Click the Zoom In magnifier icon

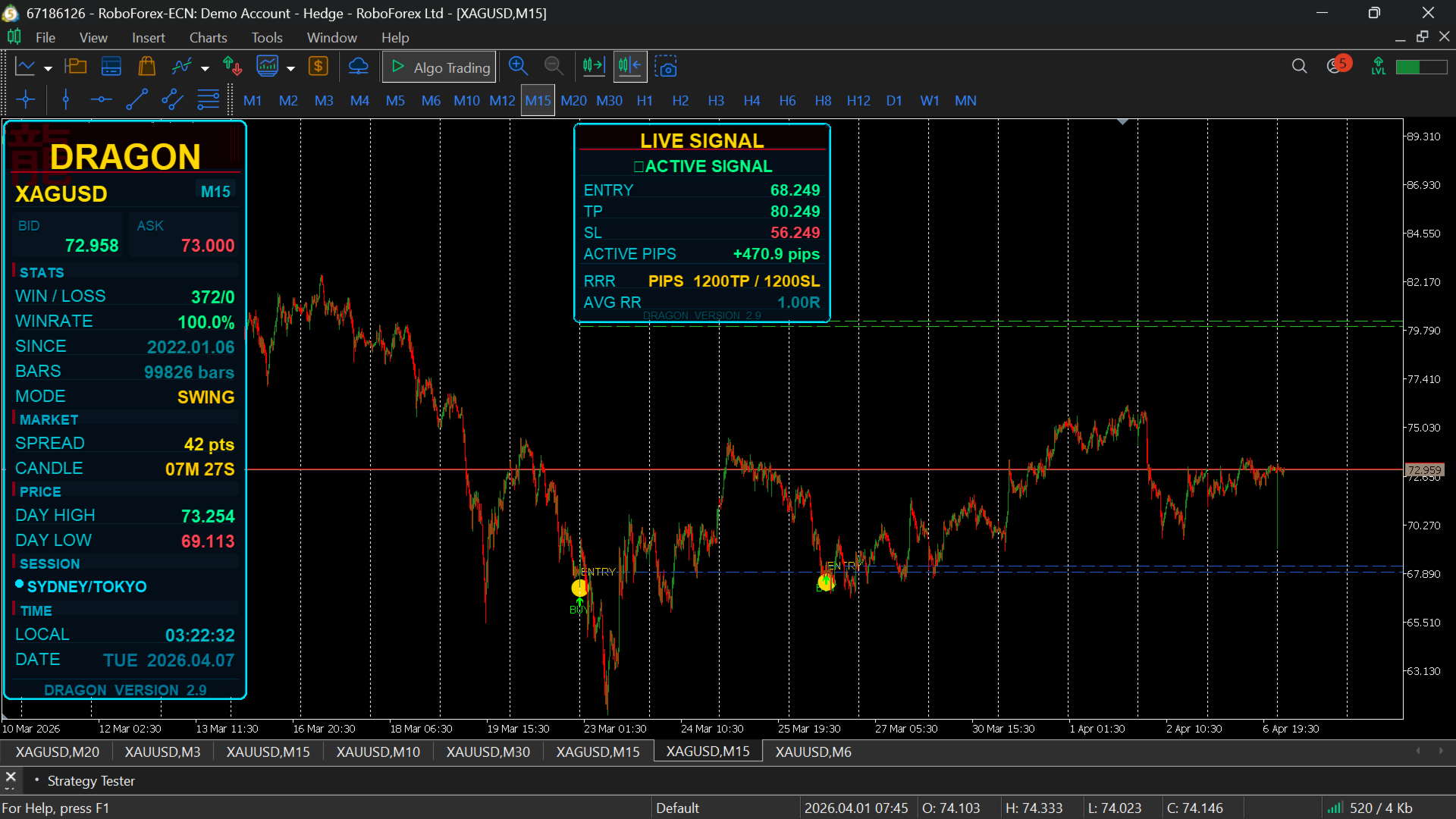click(518, 67)
